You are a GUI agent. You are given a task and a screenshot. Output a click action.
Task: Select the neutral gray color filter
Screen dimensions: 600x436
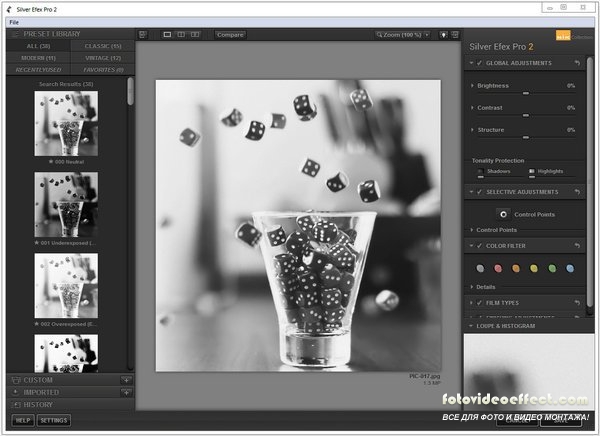pyautogui.click(x=480, y=268)
